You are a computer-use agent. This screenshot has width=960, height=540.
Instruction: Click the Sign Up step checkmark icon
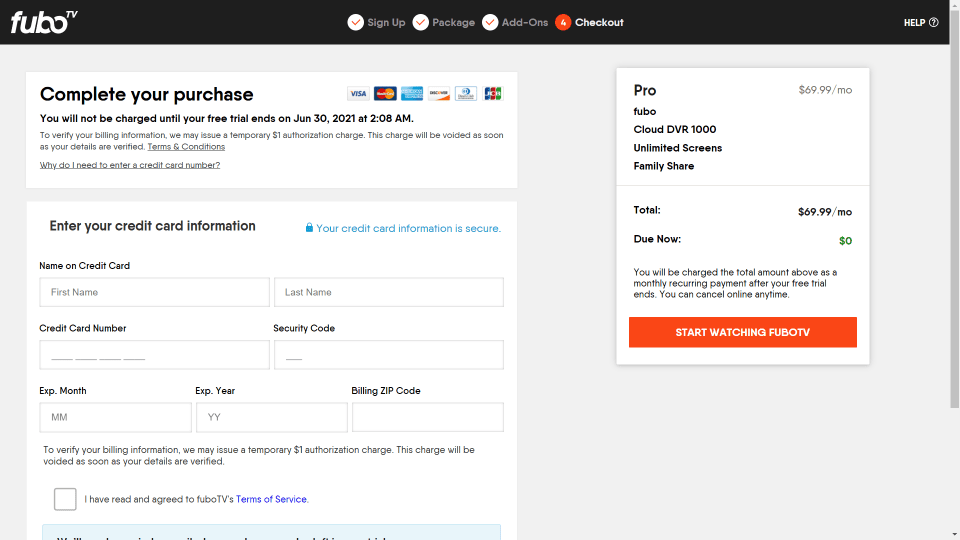[x=356, y=22]
